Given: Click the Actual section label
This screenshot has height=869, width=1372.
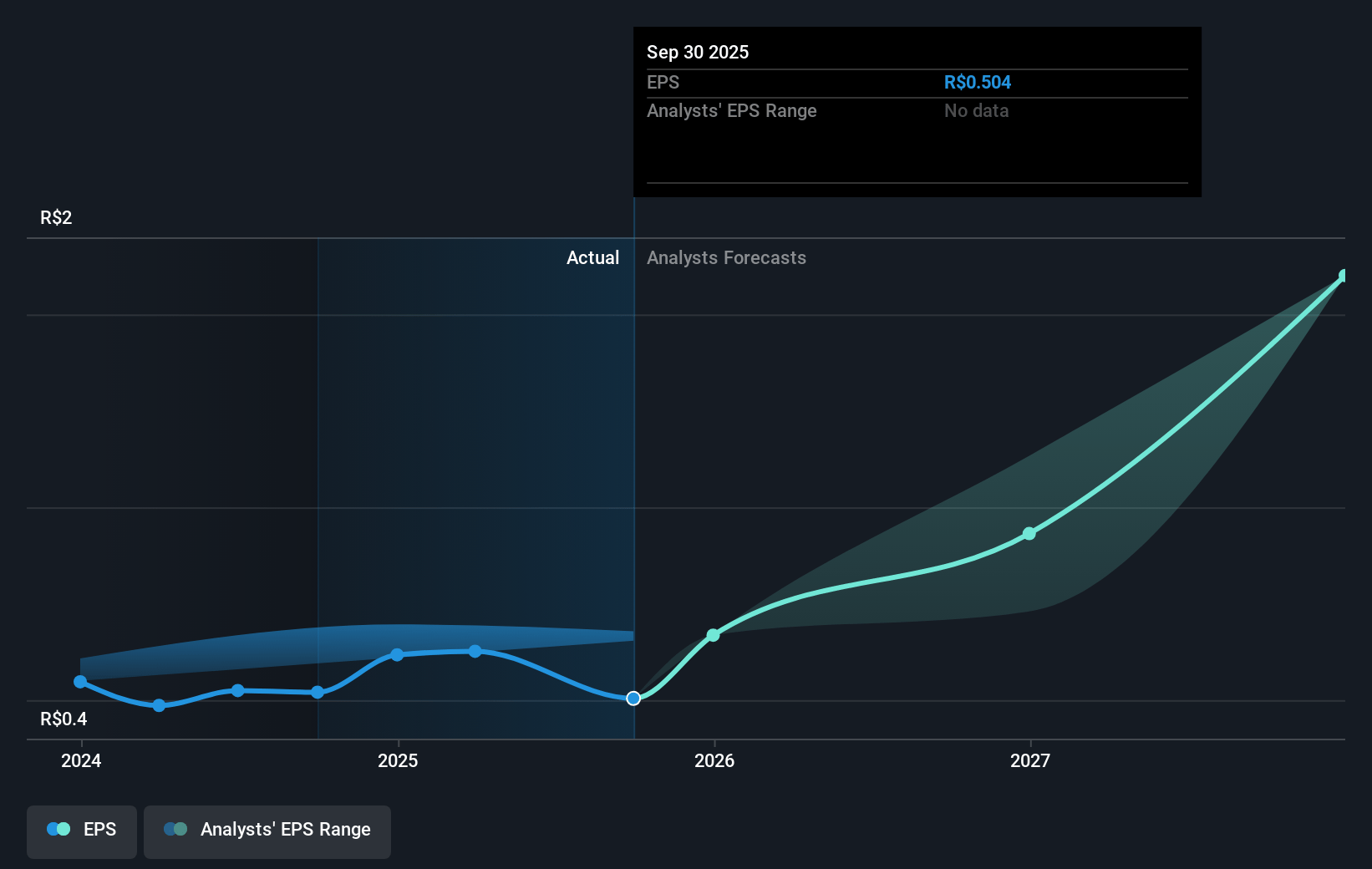Looking at the screenshot, I should coord(592,258).
